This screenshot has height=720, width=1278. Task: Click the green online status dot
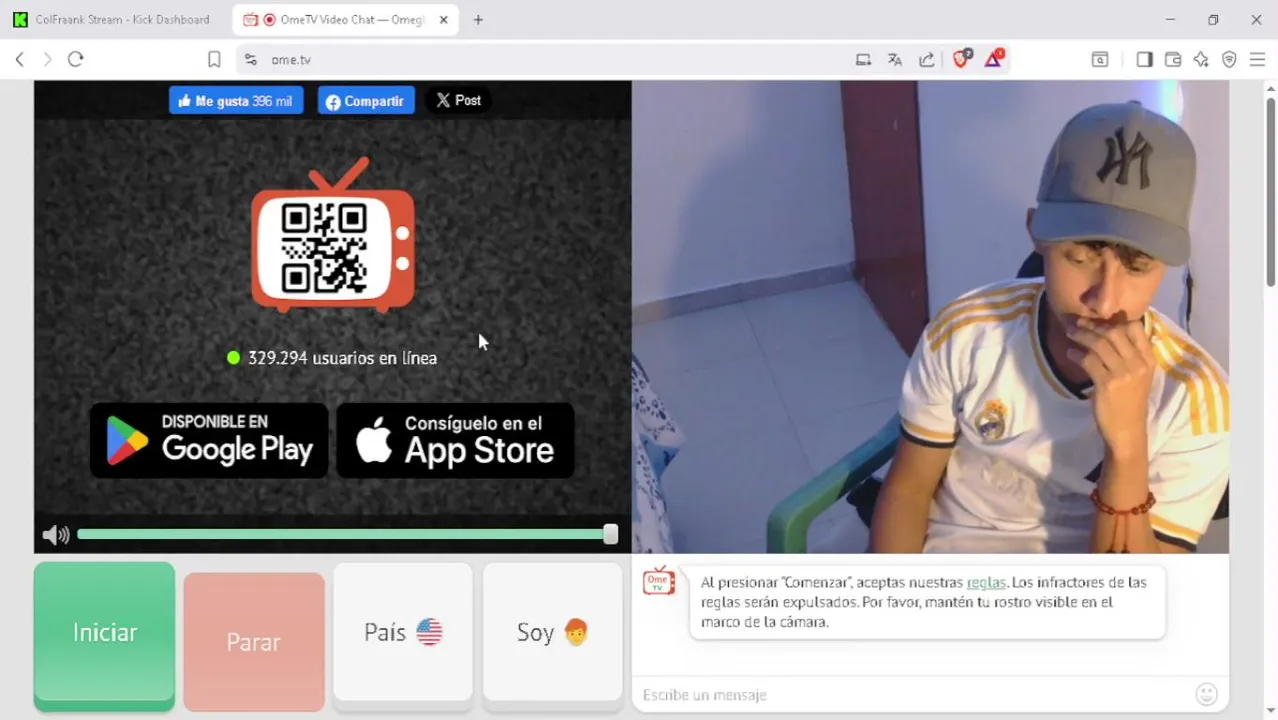pos(233,358)
